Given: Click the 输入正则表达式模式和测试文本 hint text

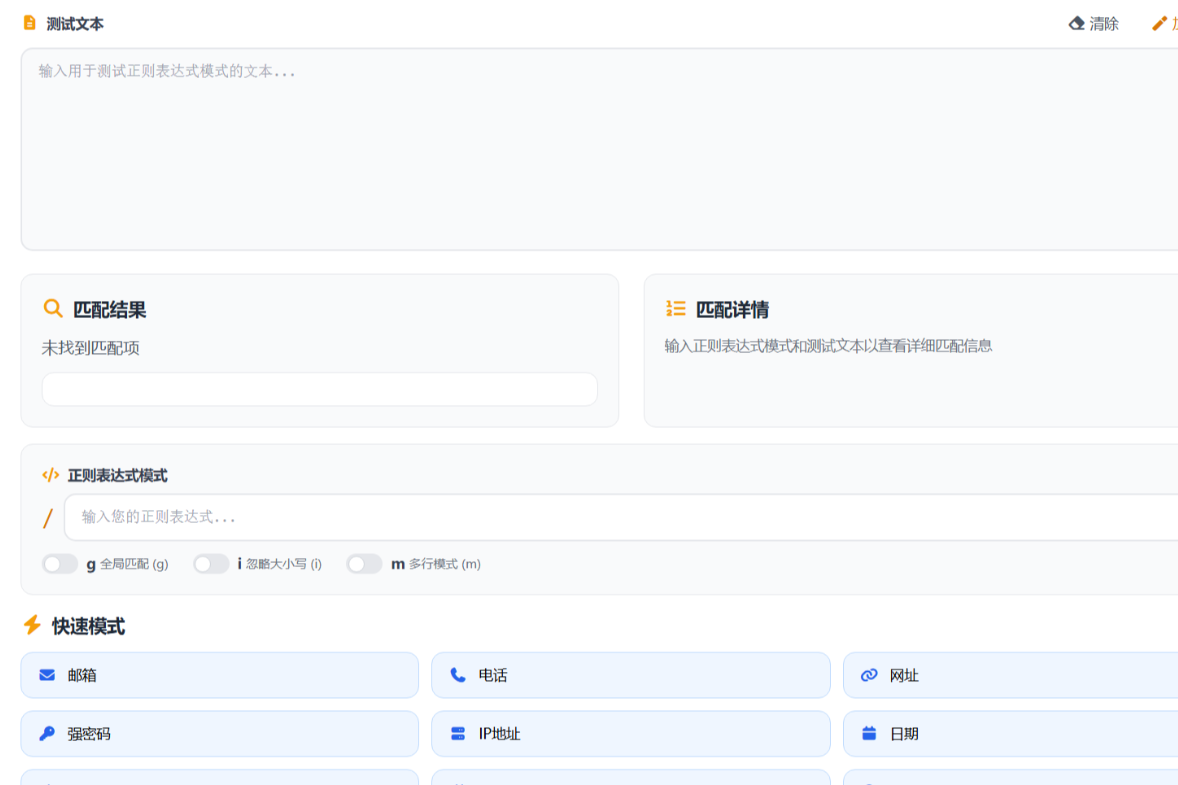Looking at the screenshot, I should pyautogui.click(x=828, y=346).
